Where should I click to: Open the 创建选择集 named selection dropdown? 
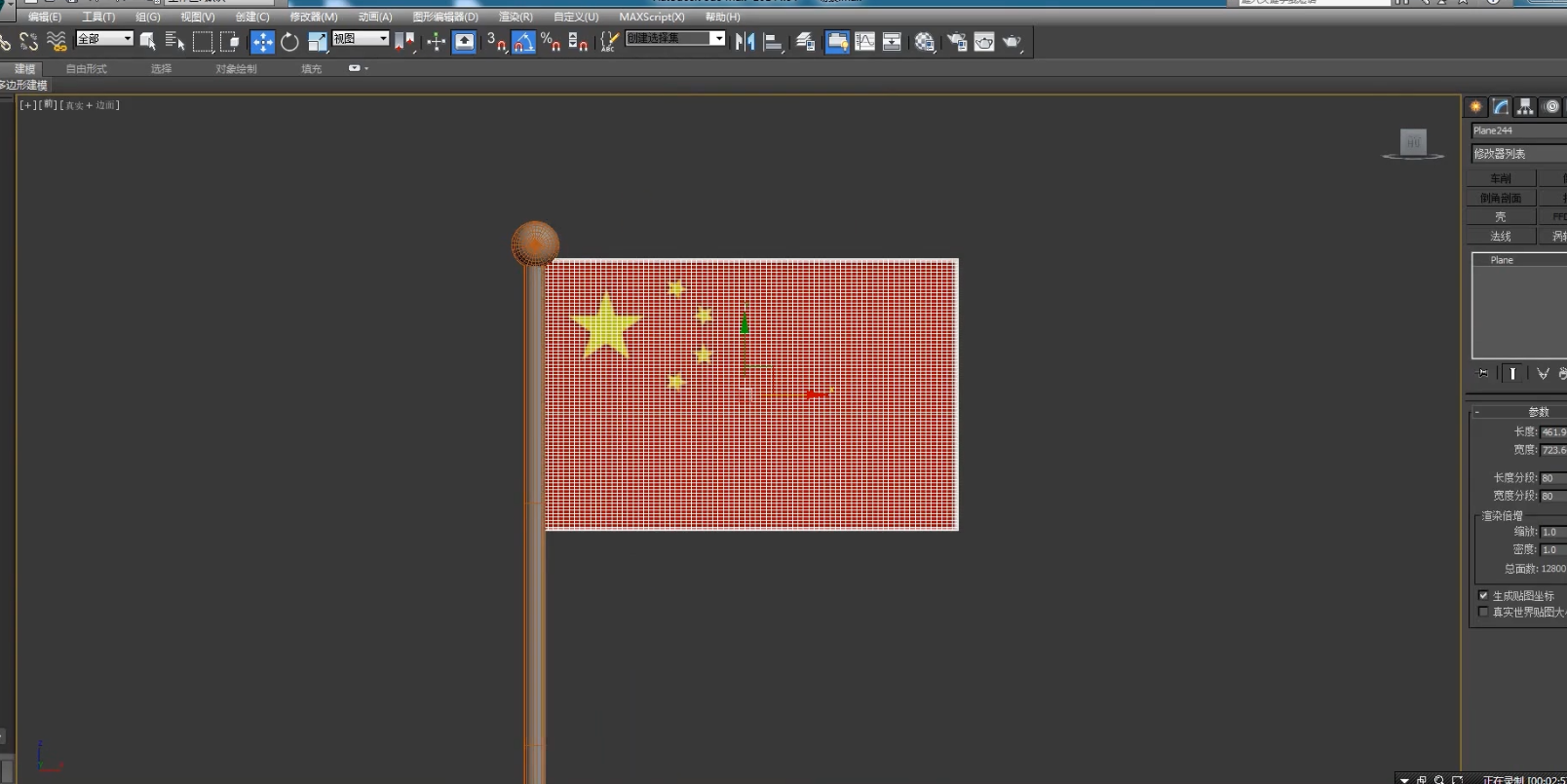coord(675,38)
